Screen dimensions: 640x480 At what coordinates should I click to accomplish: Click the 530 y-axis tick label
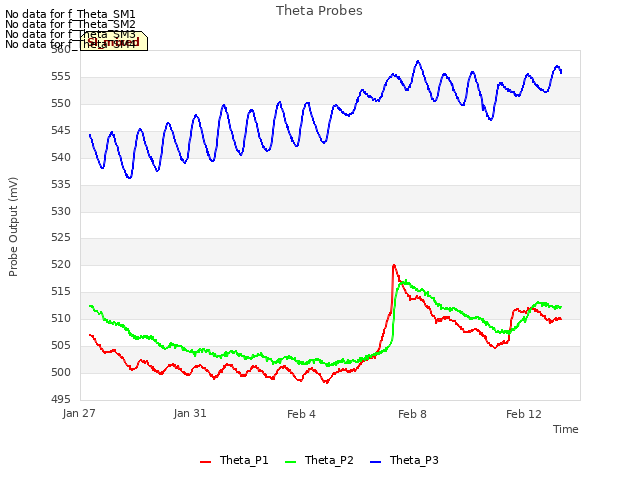pyautogui.click(x=61, y=211)
